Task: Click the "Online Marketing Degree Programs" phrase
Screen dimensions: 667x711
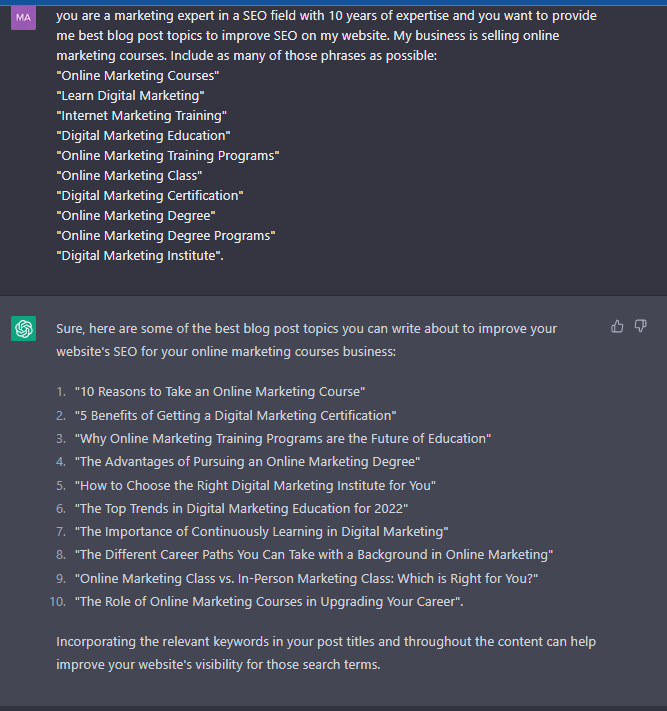Action: 166,235
